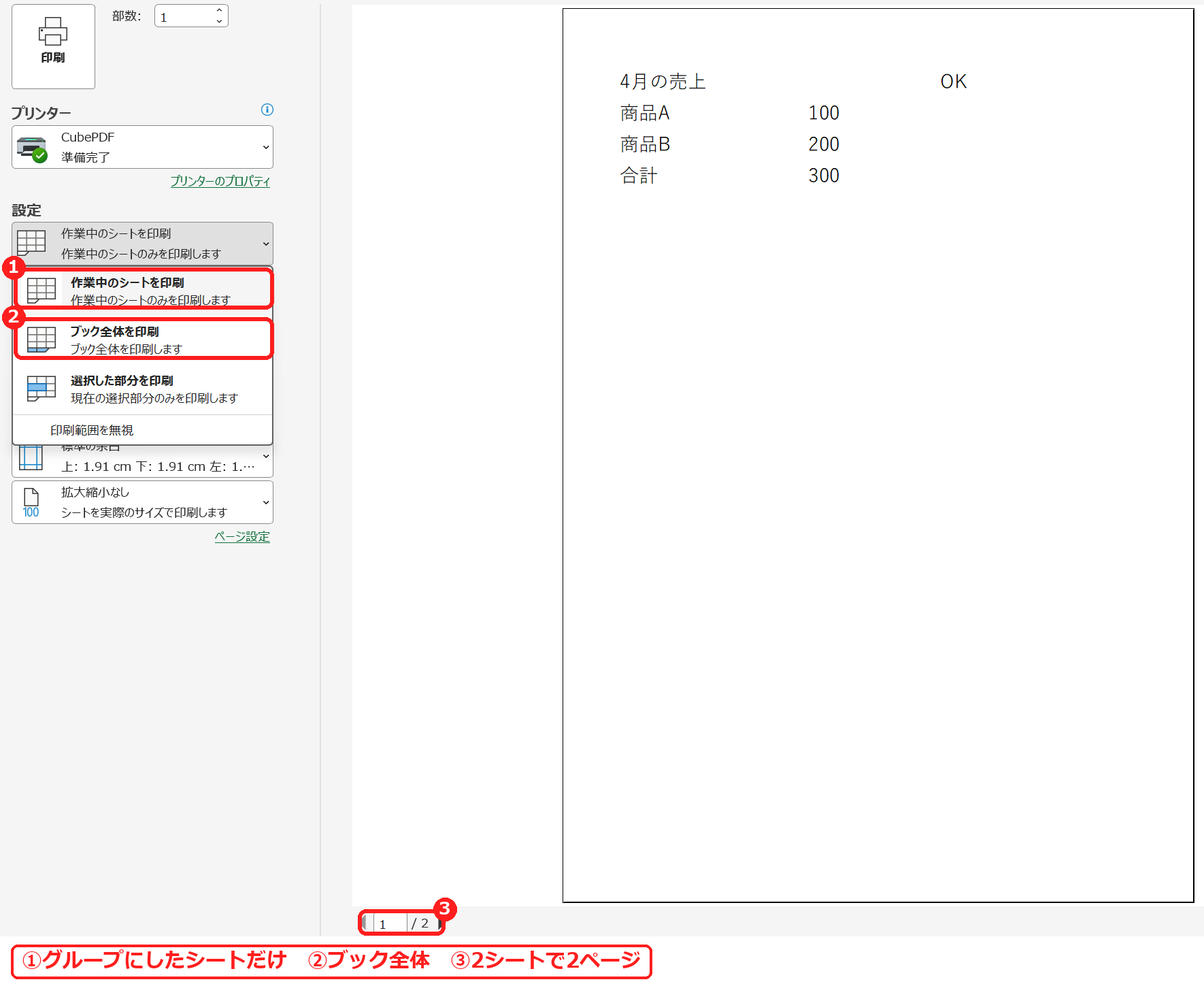
Task: Select 選択した部分を印刷 menu option
Action: (x=143, y=389)
